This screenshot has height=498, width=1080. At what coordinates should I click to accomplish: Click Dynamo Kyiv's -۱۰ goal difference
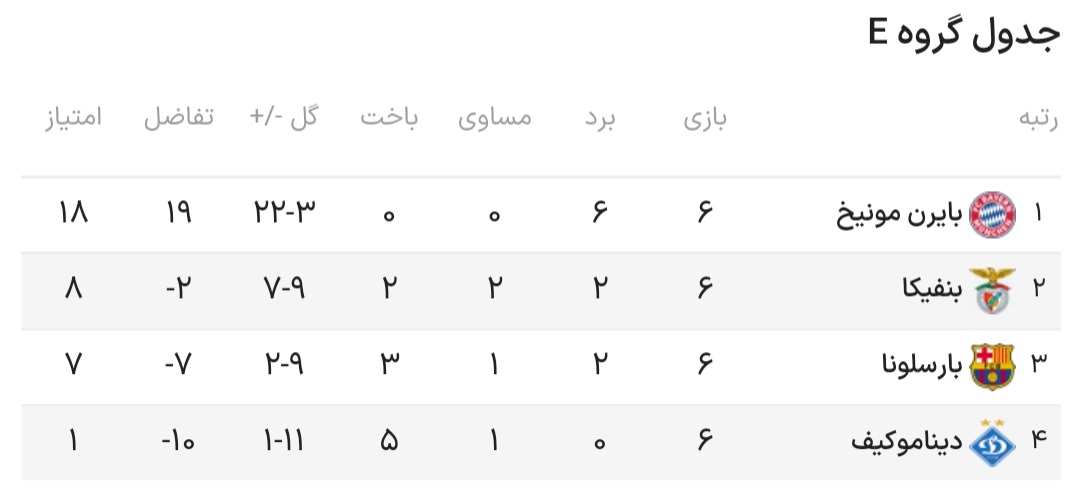point(178,441)
